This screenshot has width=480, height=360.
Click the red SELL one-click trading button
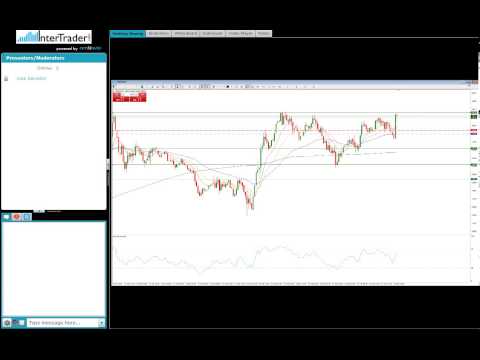pyautogui.click(x=120, y=97)
